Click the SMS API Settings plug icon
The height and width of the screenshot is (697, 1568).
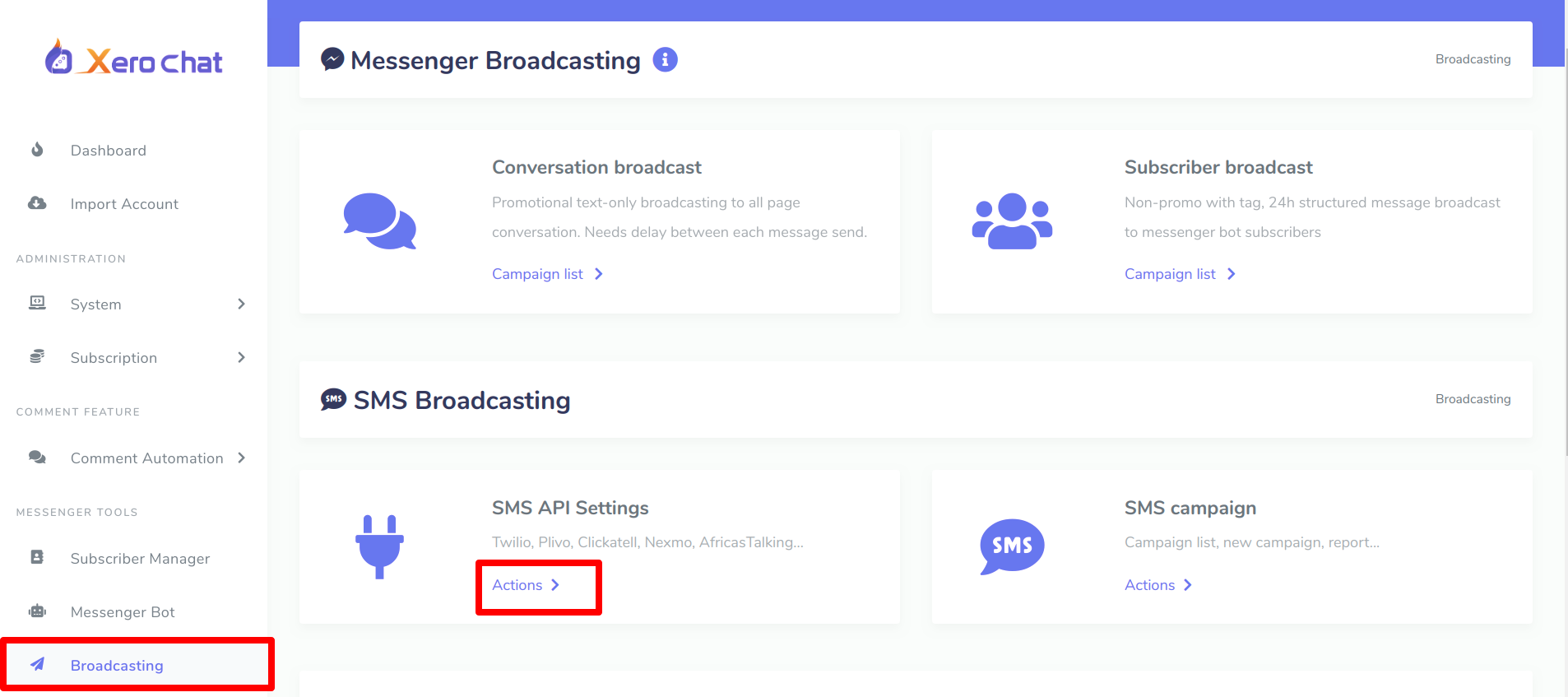[x=379, y=546]
